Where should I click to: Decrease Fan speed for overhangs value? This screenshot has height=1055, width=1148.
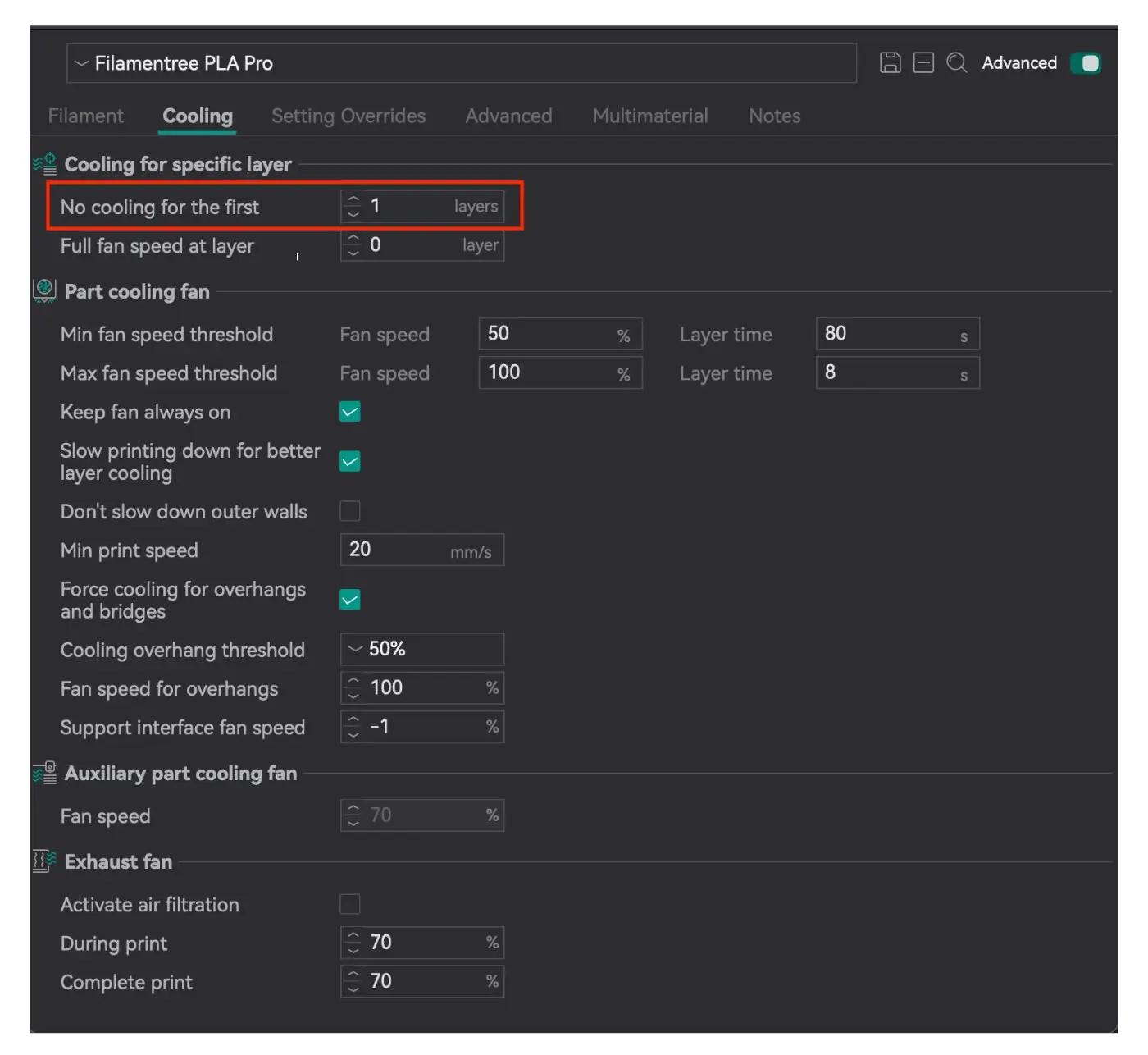tap(353, 695)
